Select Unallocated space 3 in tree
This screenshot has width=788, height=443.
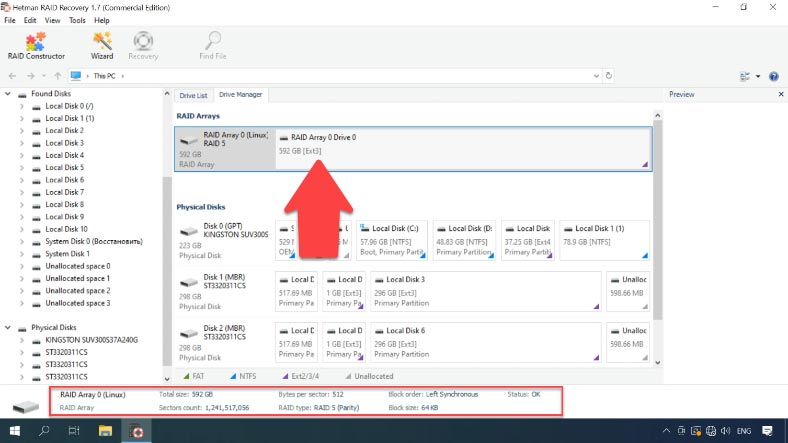(x=77, y=303)
